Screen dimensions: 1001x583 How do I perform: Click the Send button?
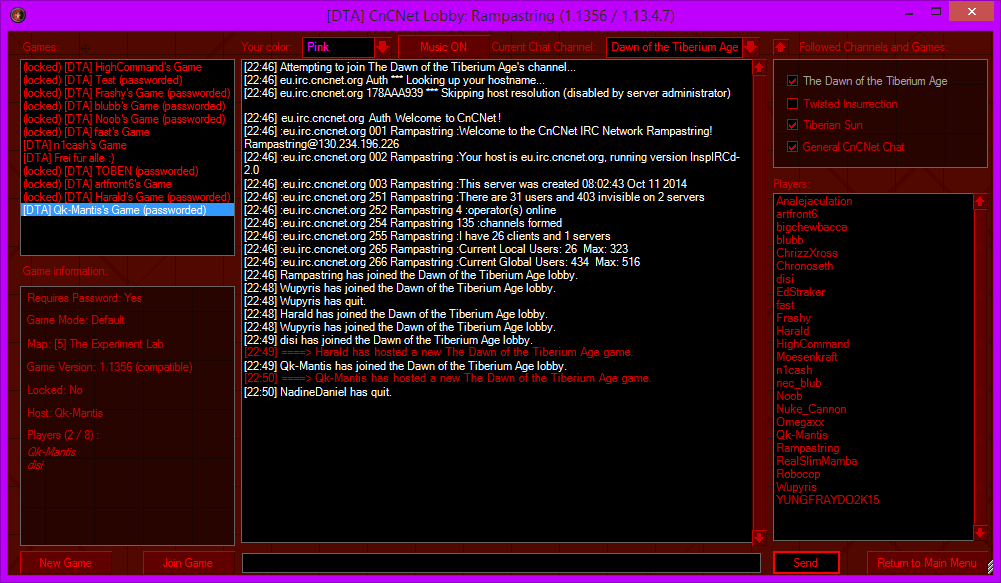(806, 563)
